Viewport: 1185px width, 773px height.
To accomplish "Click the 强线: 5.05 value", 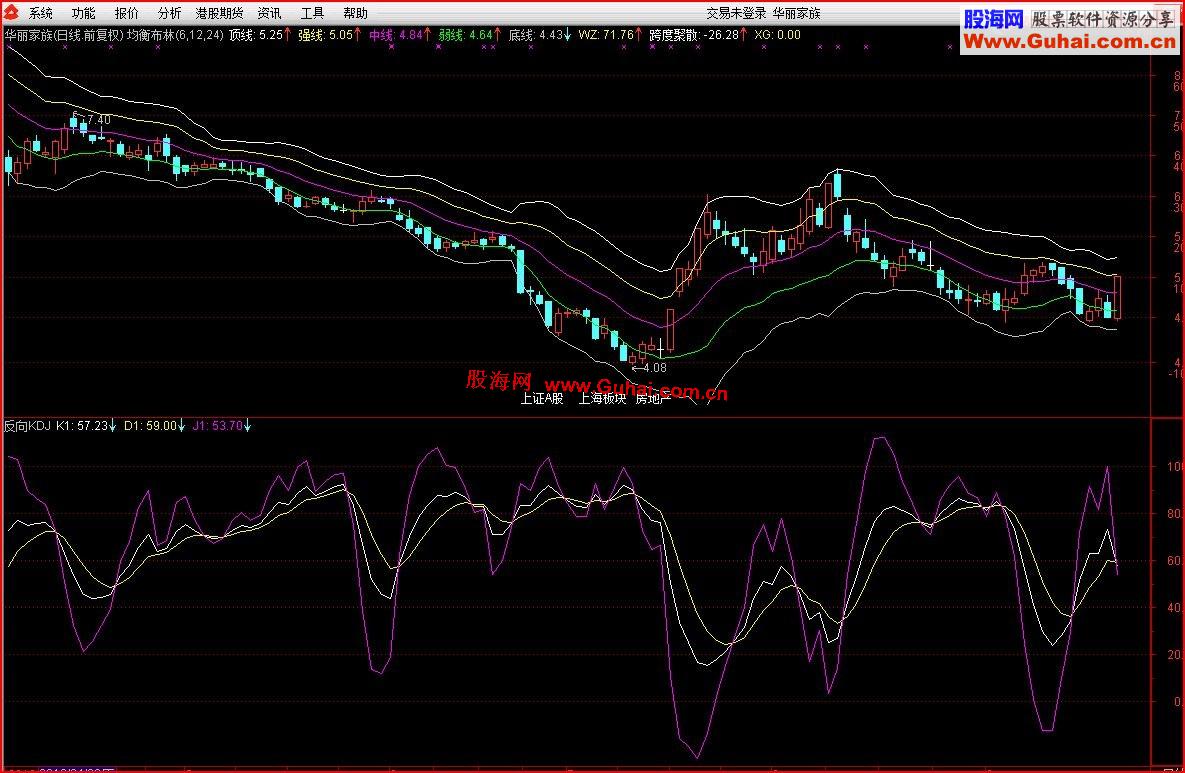I will coord(326,35).
